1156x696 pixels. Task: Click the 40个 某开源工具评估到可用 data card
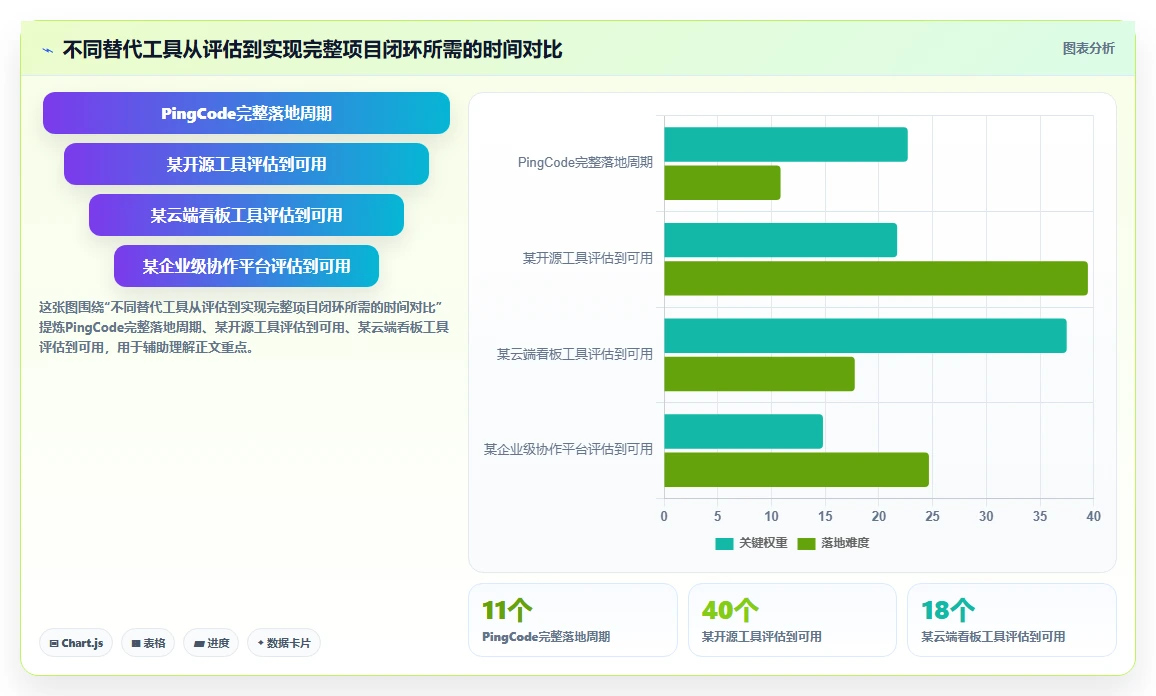pyautogui.click(x=793, y=620)
